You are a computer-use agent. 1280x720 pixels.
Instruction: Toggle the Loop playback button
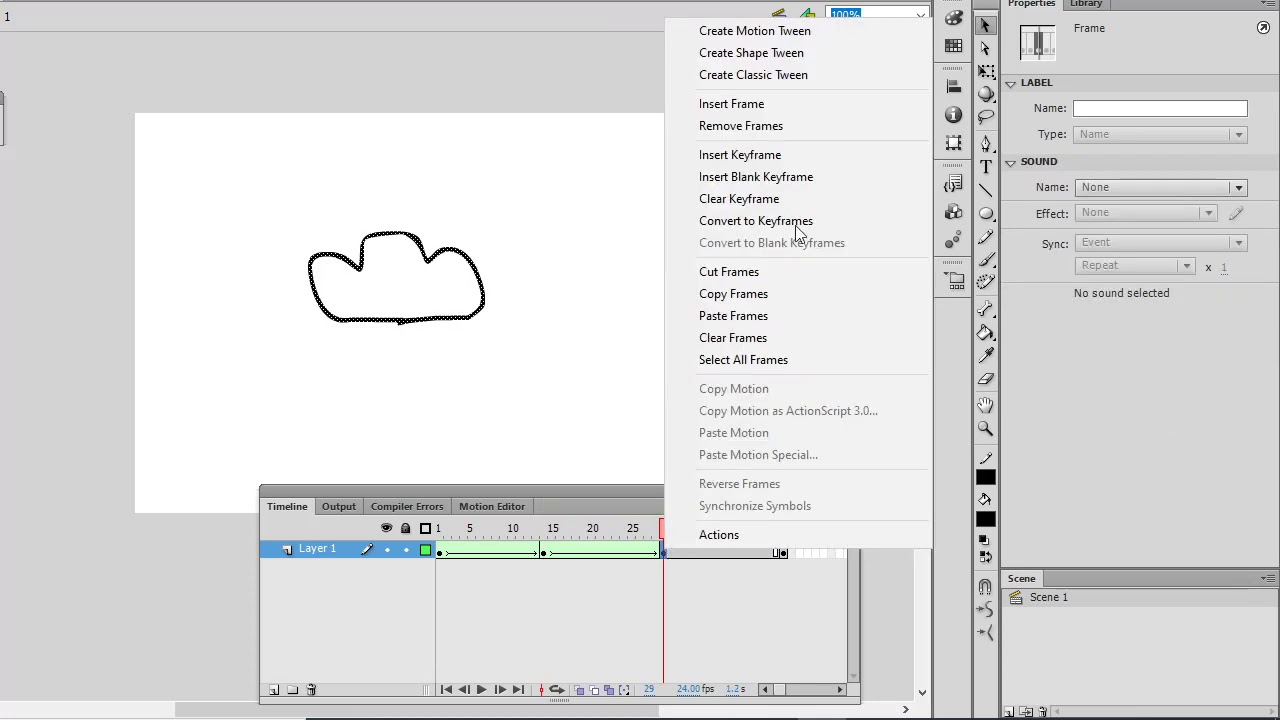[556, 689]
